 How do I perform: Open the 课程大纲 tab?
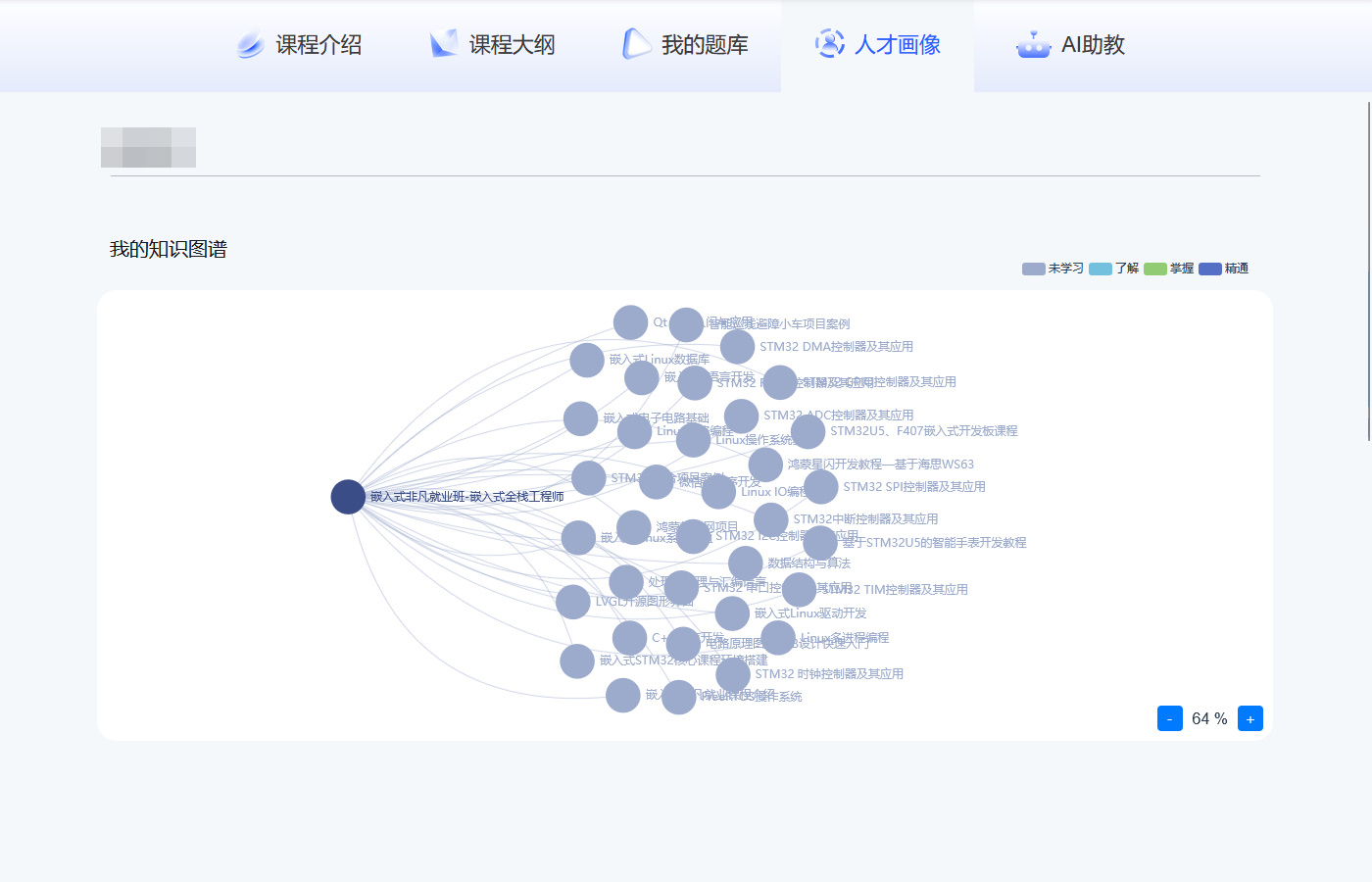pyautogui.click(x=493, y=45)
